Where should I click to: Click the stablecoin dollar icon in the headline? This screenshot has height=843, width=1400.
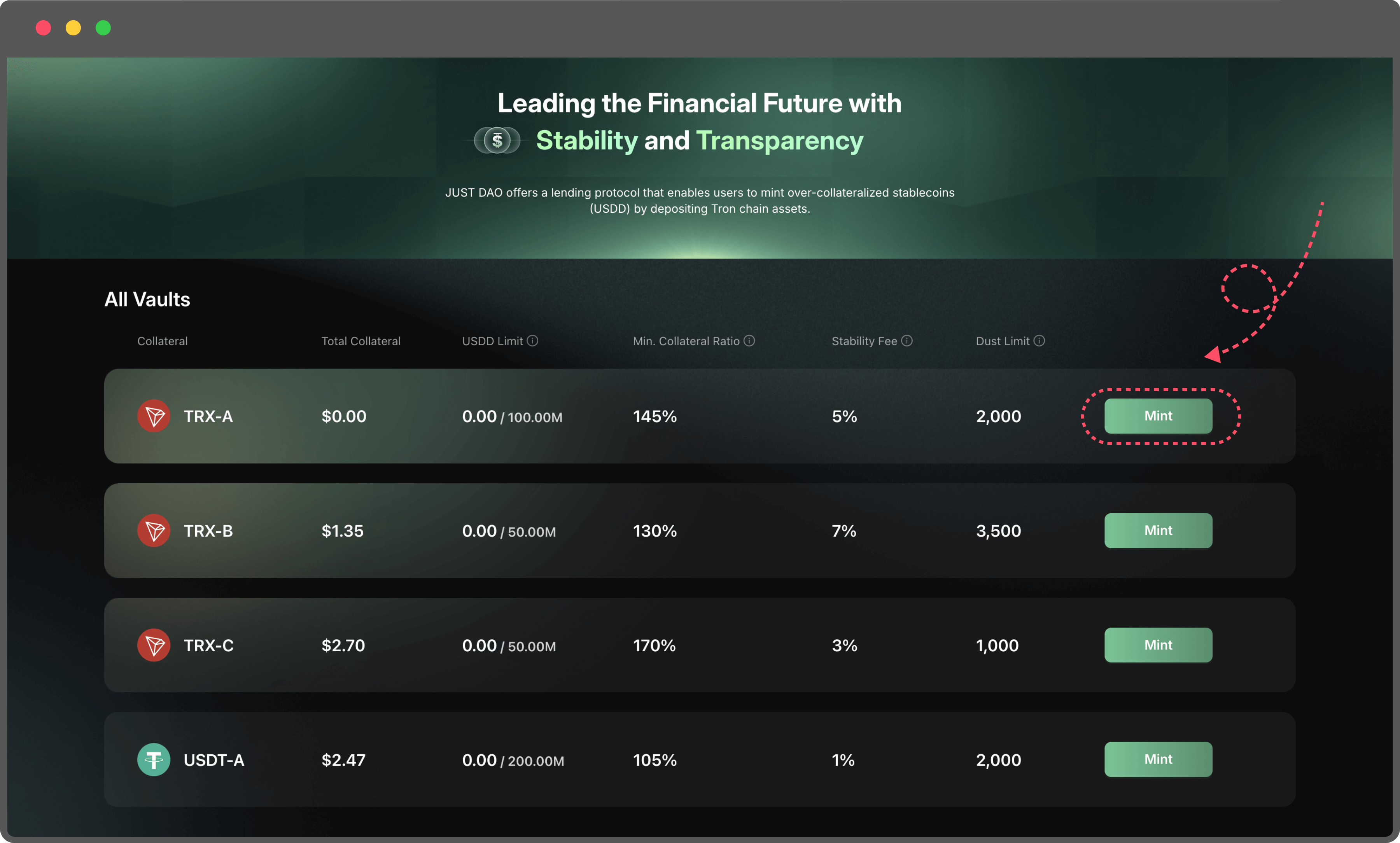coord(497,140)
